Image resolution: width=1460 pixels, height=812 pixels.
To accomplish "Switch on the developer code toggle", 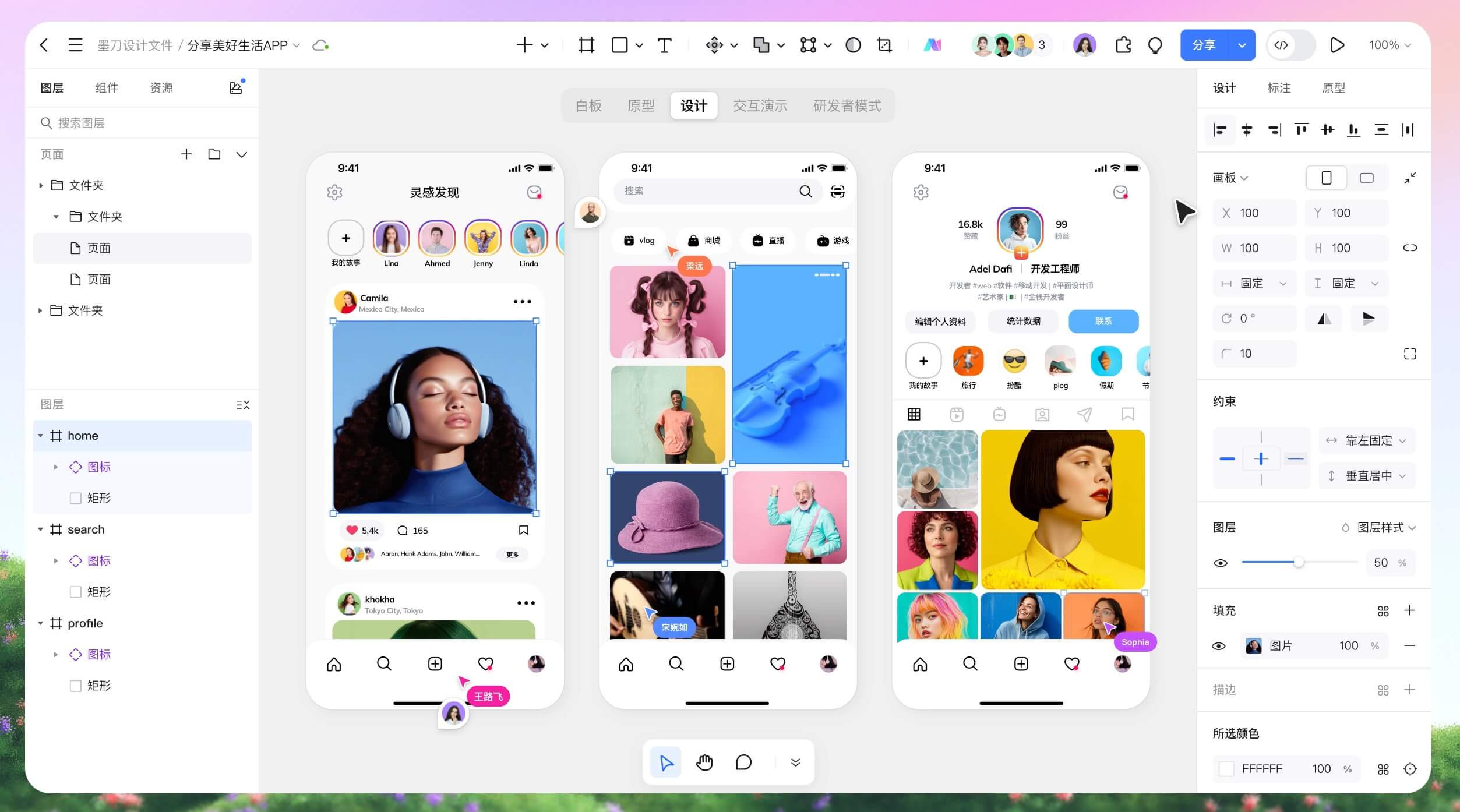I will tap(1290, 45).
